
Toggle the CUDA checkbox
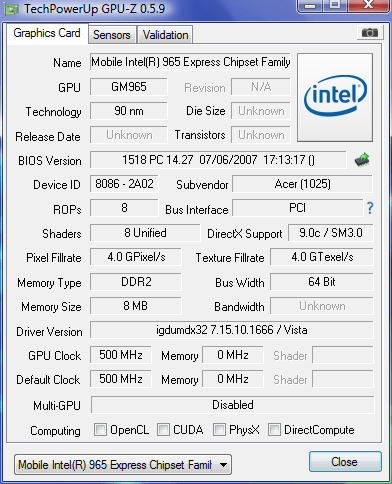coord(163,429)
